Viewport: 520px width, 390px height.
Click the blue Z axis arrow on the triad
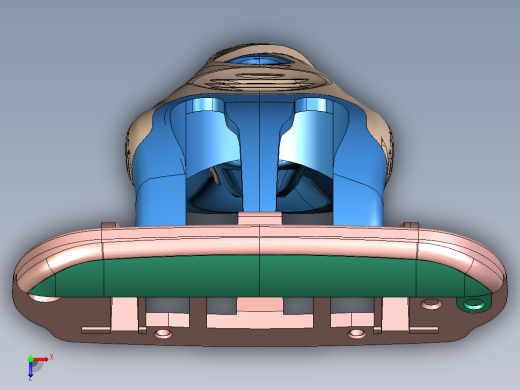point(30,369)
